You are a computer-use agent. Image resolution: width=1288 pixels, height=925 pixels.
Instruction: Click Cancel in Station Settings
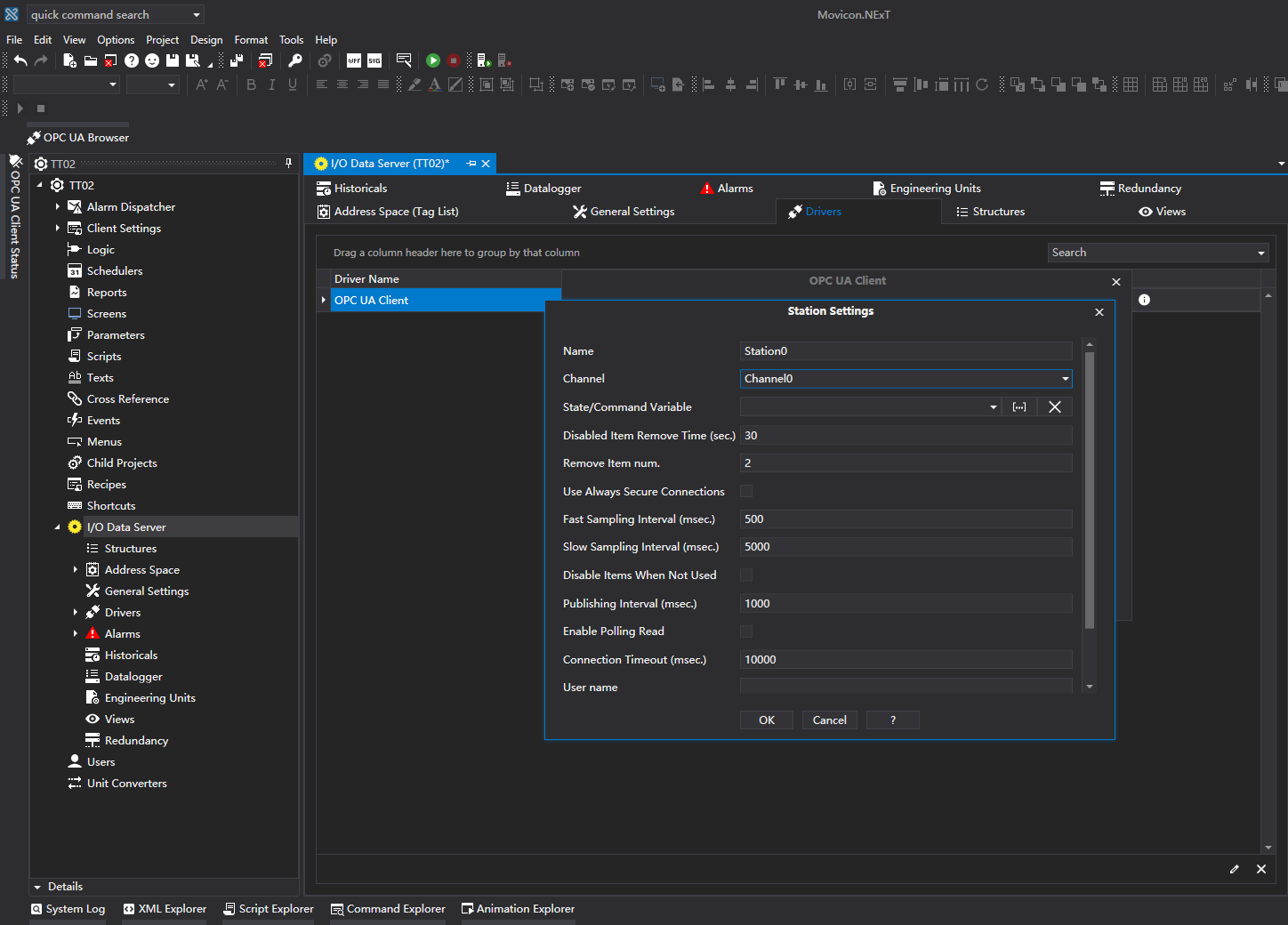(x=830, y=720)
